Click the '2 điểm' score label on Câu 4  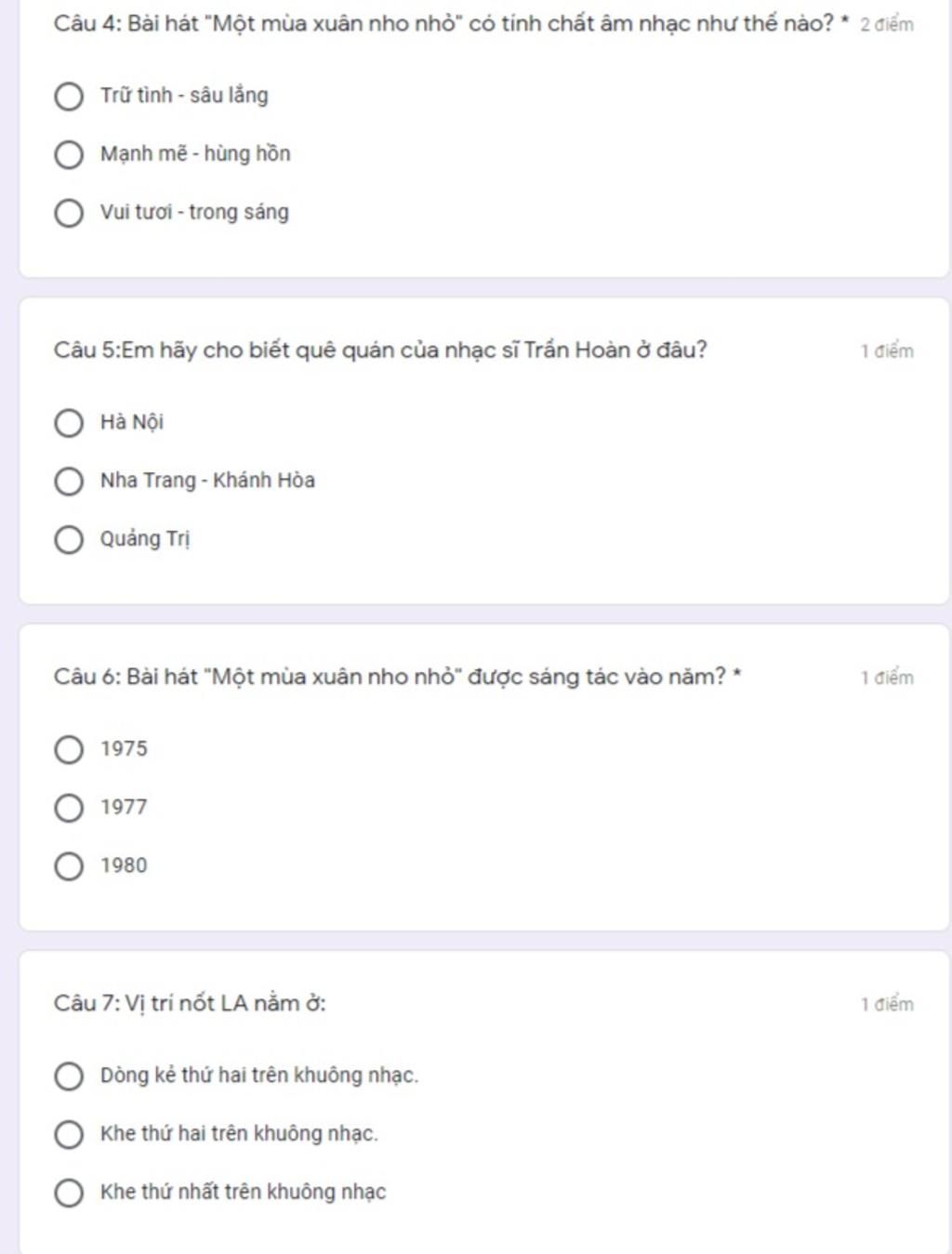coord(886,25)
